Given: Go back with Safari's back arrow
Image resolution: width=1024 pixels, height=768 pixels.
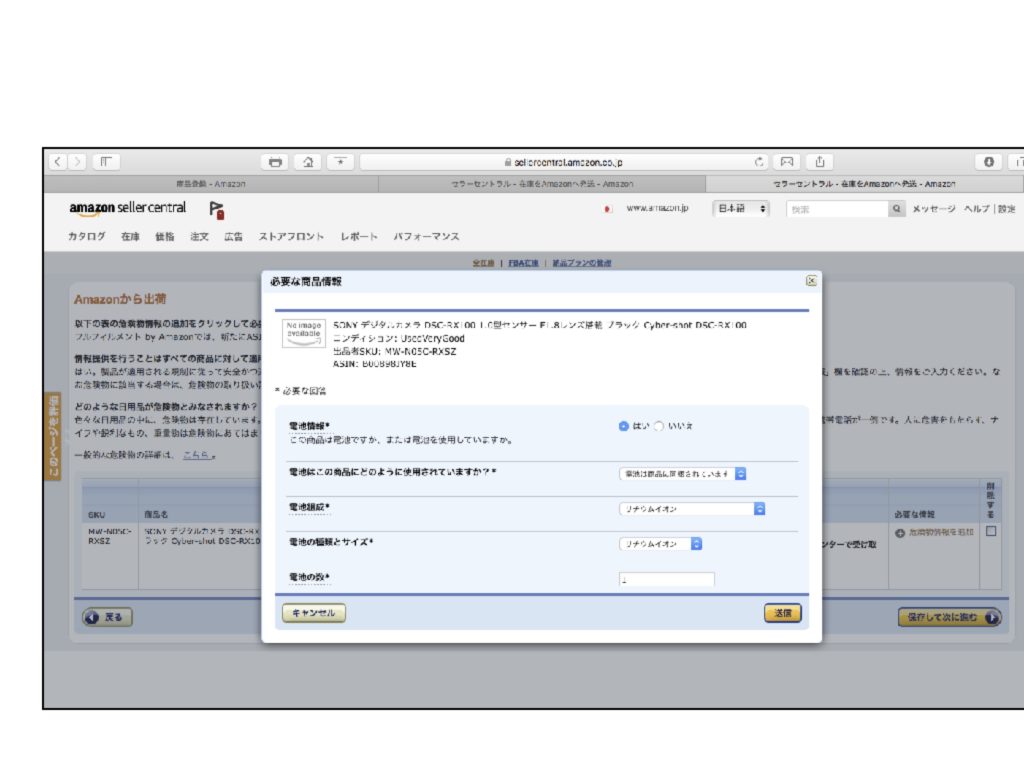Looking at the screenshot, I should point(57,162).
